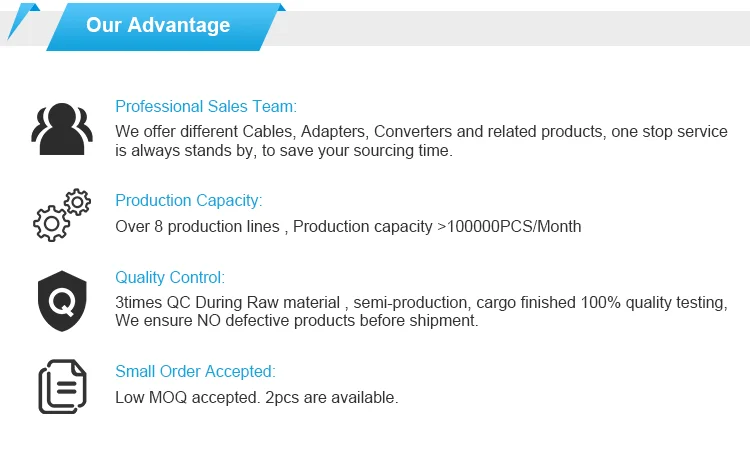Select the blue 'Our Advantage' banner tab
Screen dimensions: 750x451
[x=160, y=26]
